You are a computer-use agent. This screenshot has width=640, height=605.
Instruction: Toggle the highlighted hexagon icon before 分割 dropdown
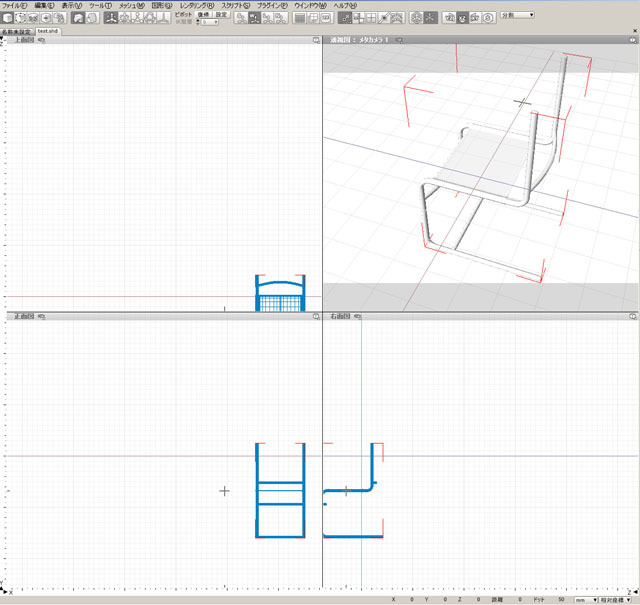462,18
